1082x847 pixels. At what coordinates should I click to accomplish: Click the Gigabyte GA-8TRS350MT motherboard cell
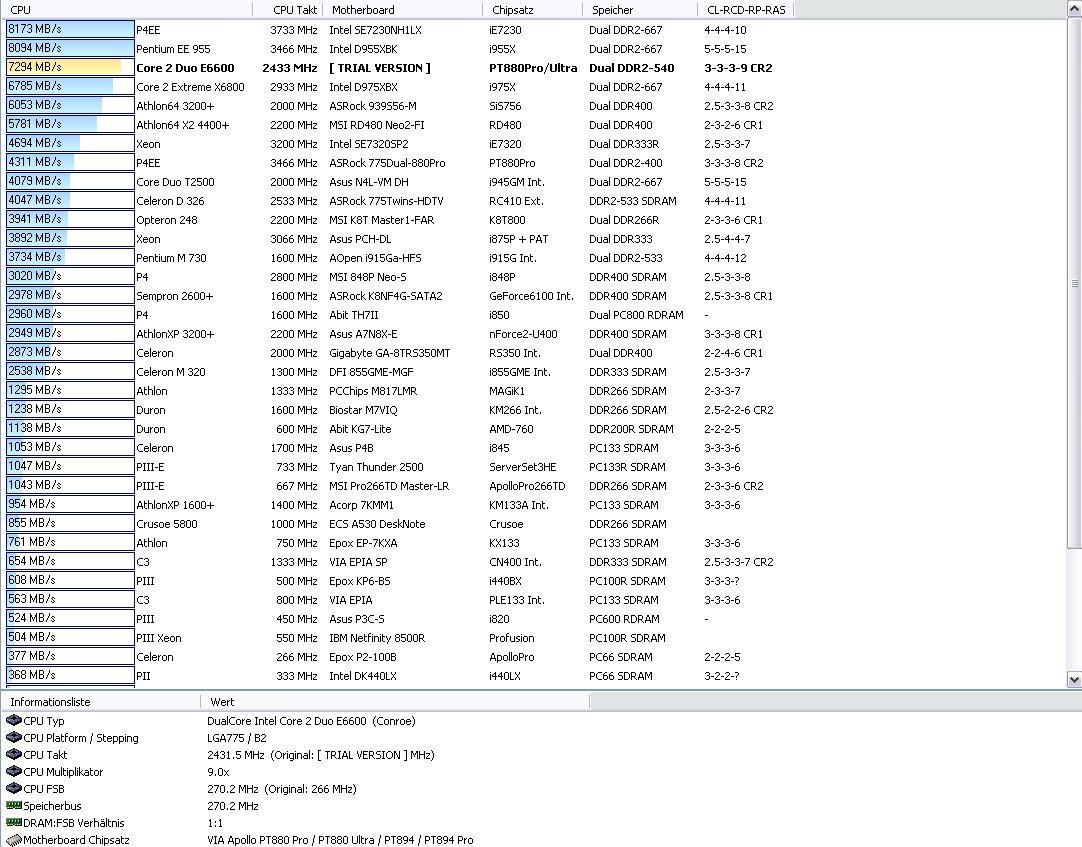(x=390, y=353)
